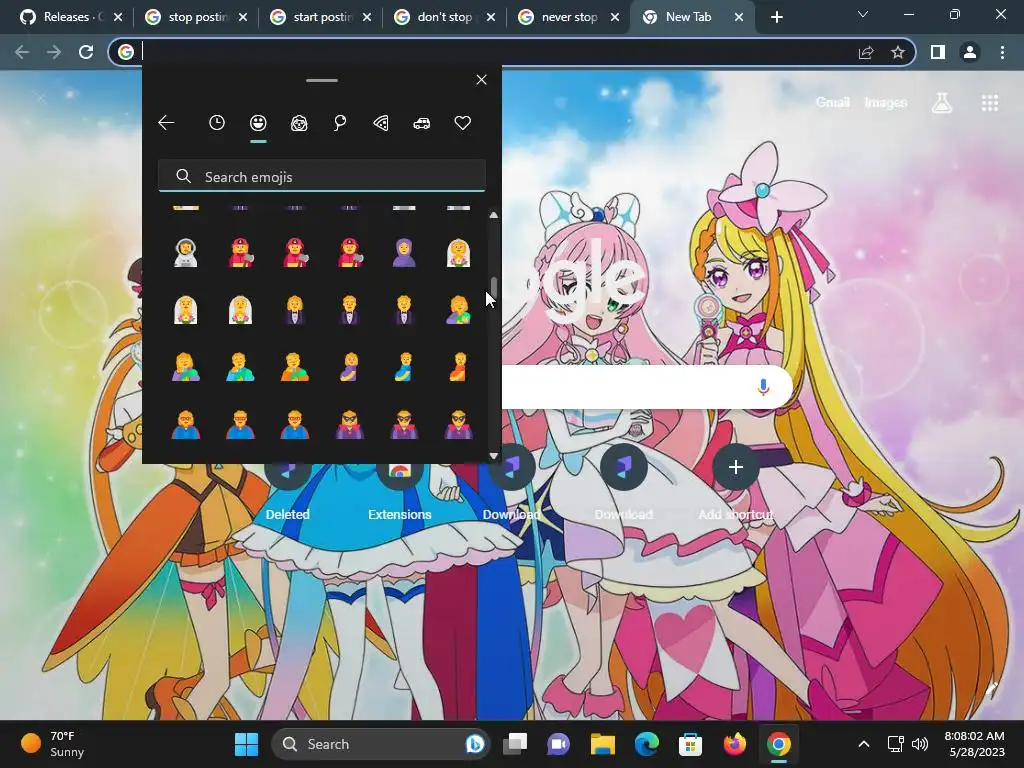The height and width of the screenshot is (768, 1024).
Task: Insert the woman with headscarf emoji
Action: 404,253
